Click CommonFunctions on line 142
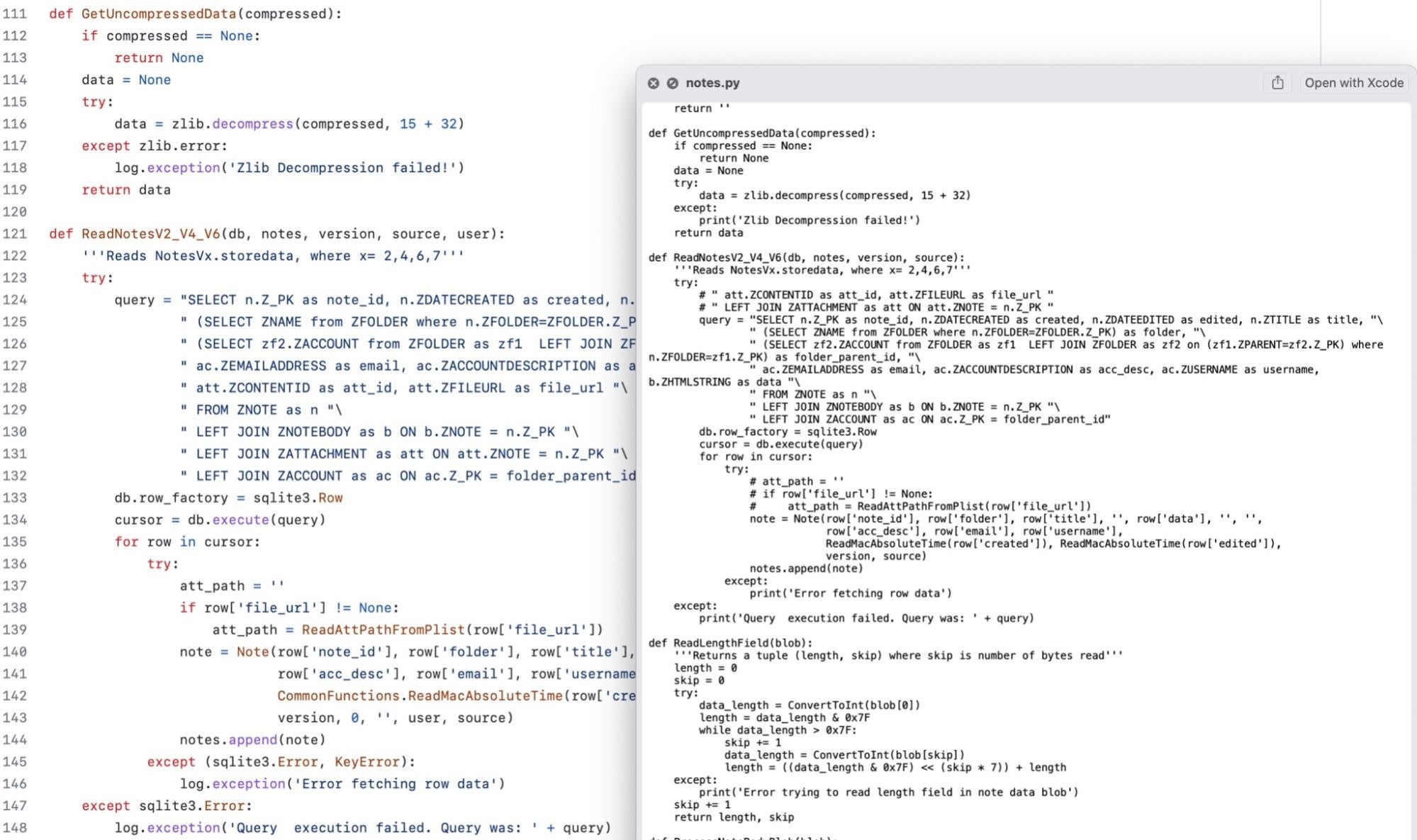 [x=338, y=695]
